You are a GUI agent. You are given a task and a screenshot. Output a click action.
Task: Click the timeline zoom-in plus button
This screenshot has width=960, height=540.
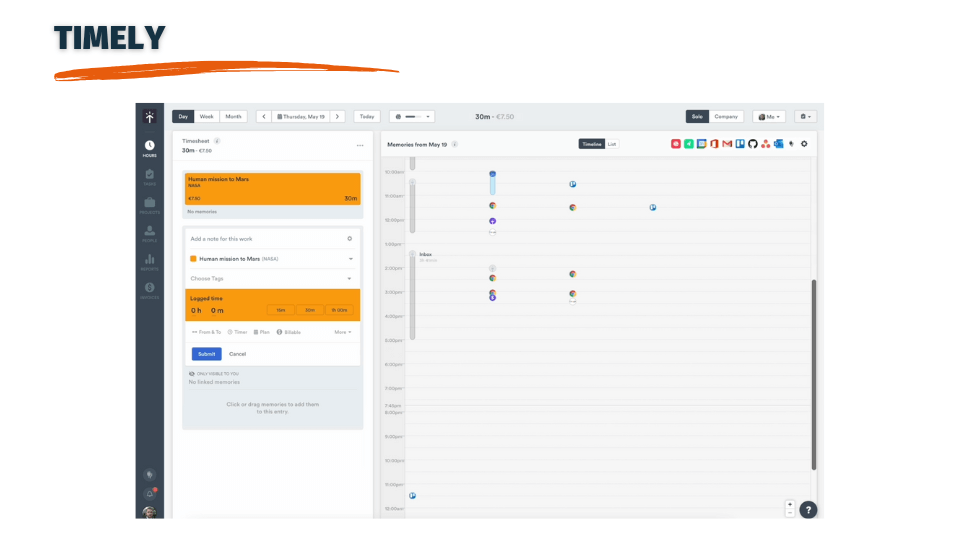point(790,504)
